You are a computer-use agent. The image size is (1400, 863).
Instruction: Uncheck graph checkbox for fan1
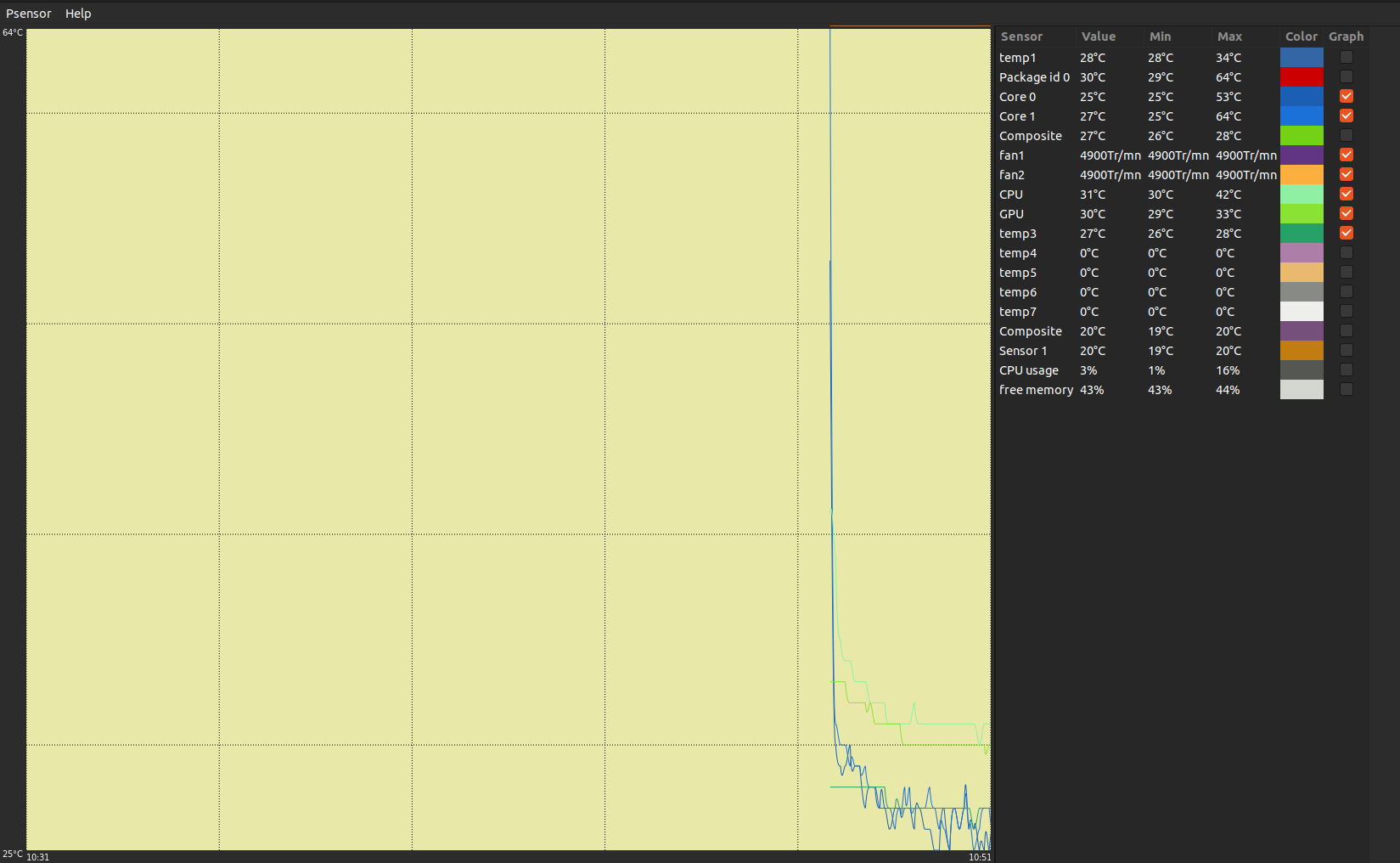click(x=1346, y=155)
